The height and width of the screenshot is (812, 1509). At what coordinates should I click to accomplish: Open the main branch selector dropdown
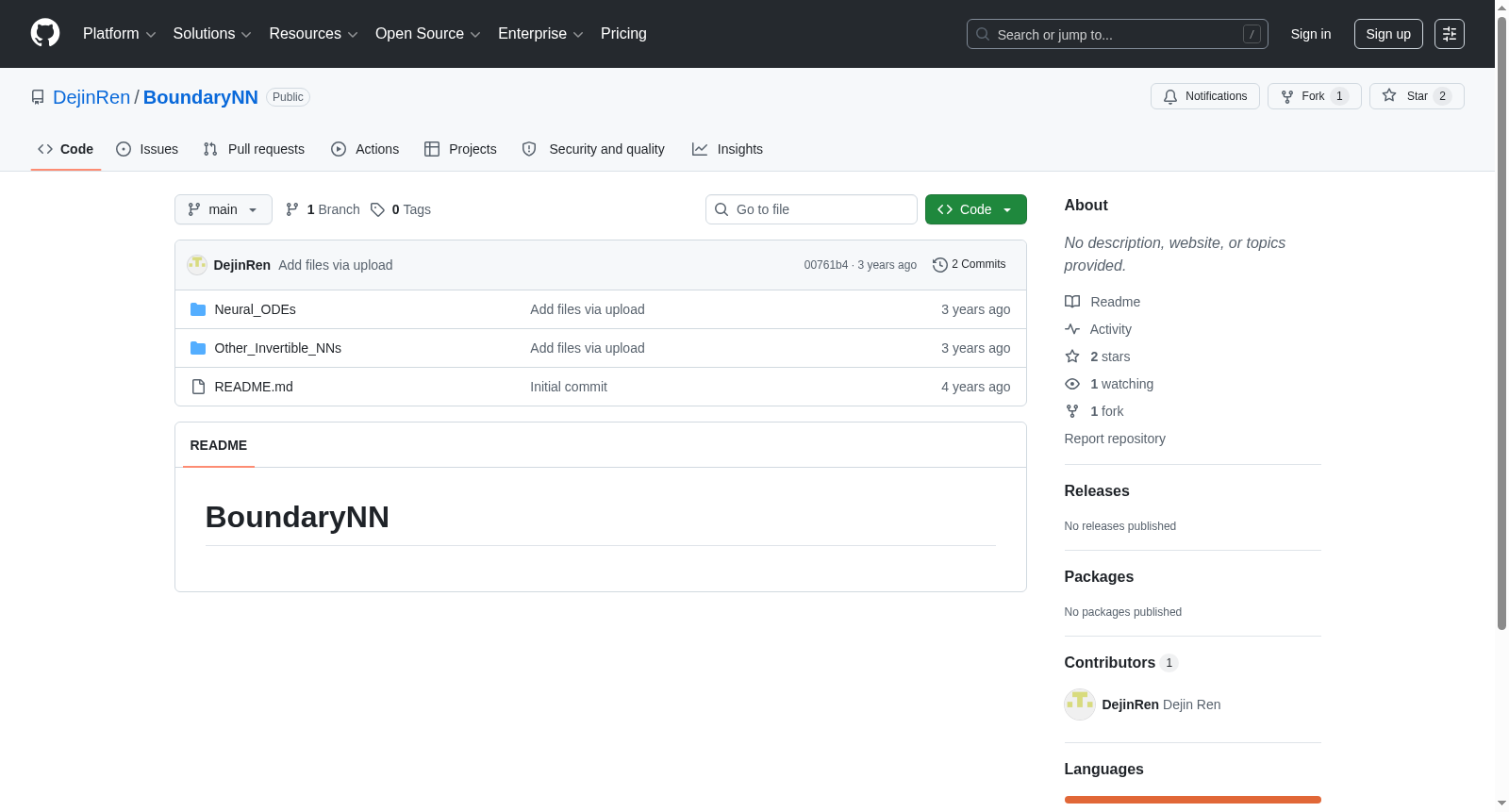[x=224, y=209]
